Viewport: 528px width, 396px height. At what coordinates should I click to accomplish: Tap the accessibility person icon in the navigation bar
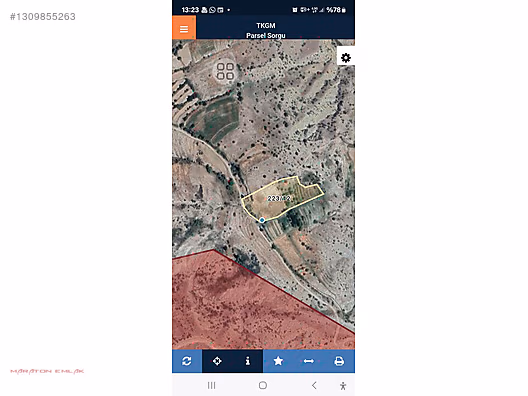click(343, 386)
